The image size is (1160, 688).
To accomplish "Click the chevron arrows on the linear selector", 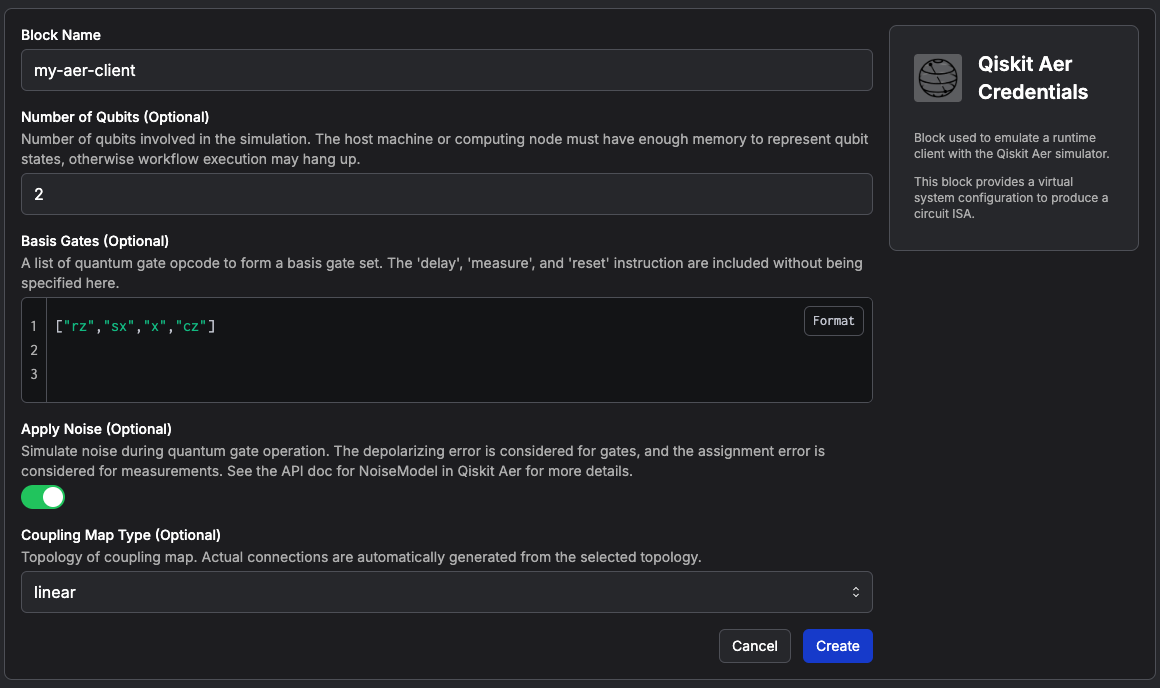I will (855, 592).
